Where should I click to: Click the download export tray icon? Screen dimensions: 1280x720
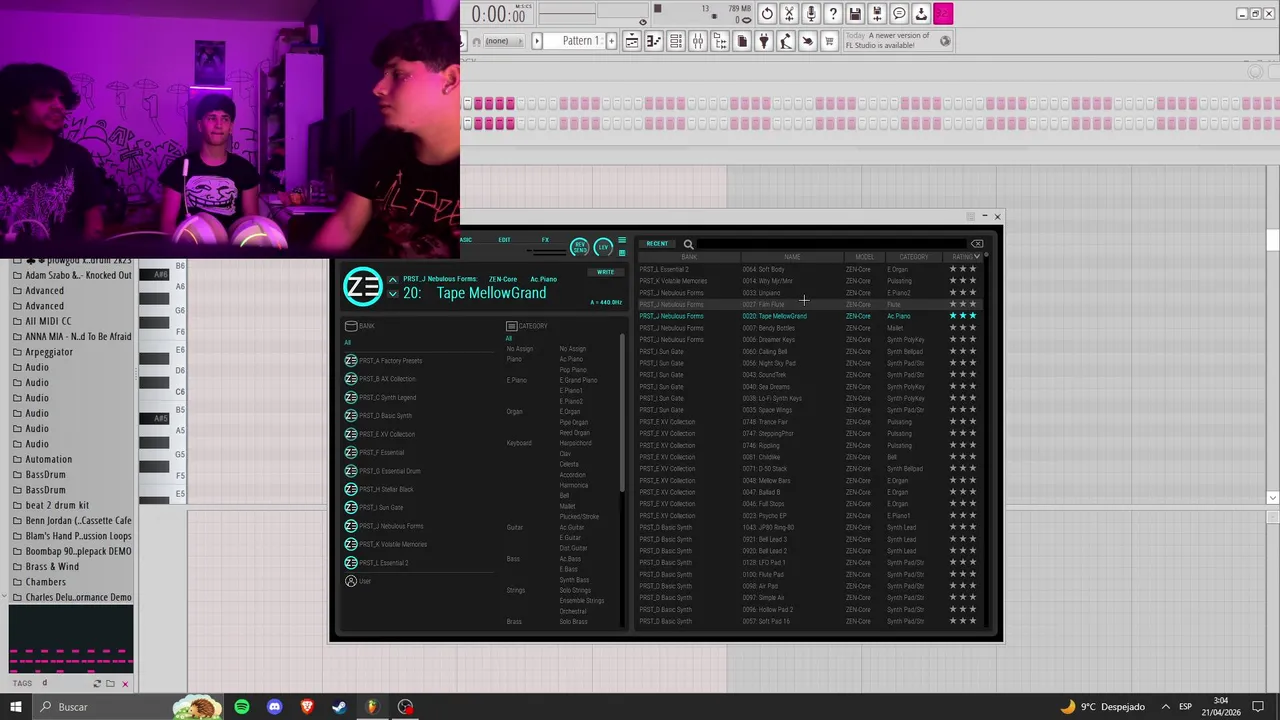921,14
